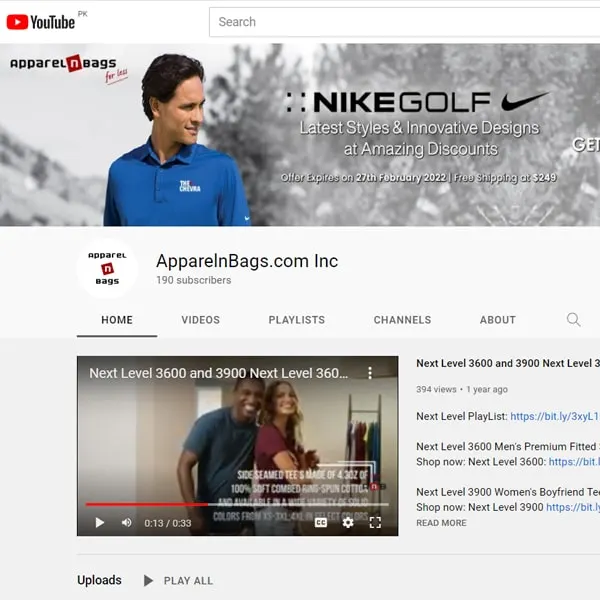Switch to the HOME tab
Image resolution: width=600 pixels, height=600 pixels.
[x=117, y=320]
